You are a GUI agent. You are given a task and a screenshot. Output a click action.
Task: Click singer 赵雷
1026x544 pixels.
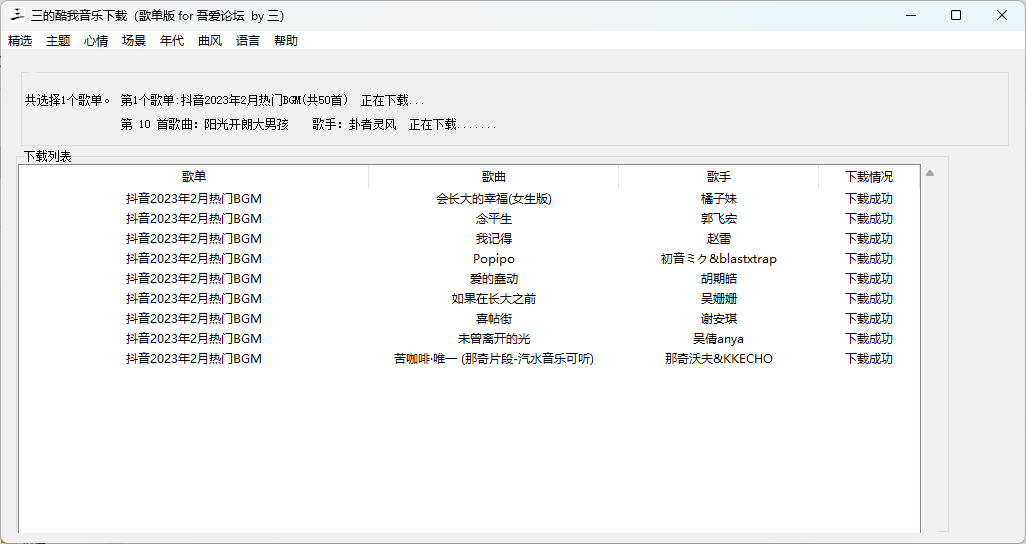coord(718,238)
